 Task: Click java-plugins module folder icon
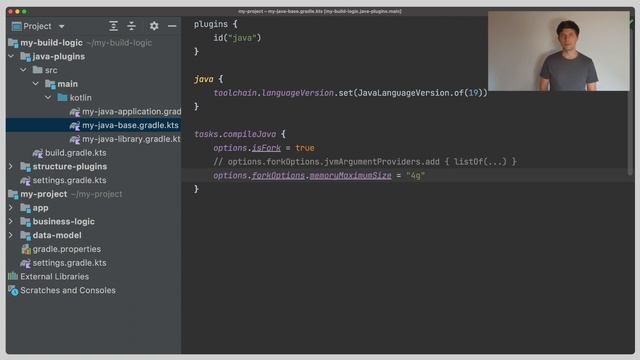[x=25, y=56]
